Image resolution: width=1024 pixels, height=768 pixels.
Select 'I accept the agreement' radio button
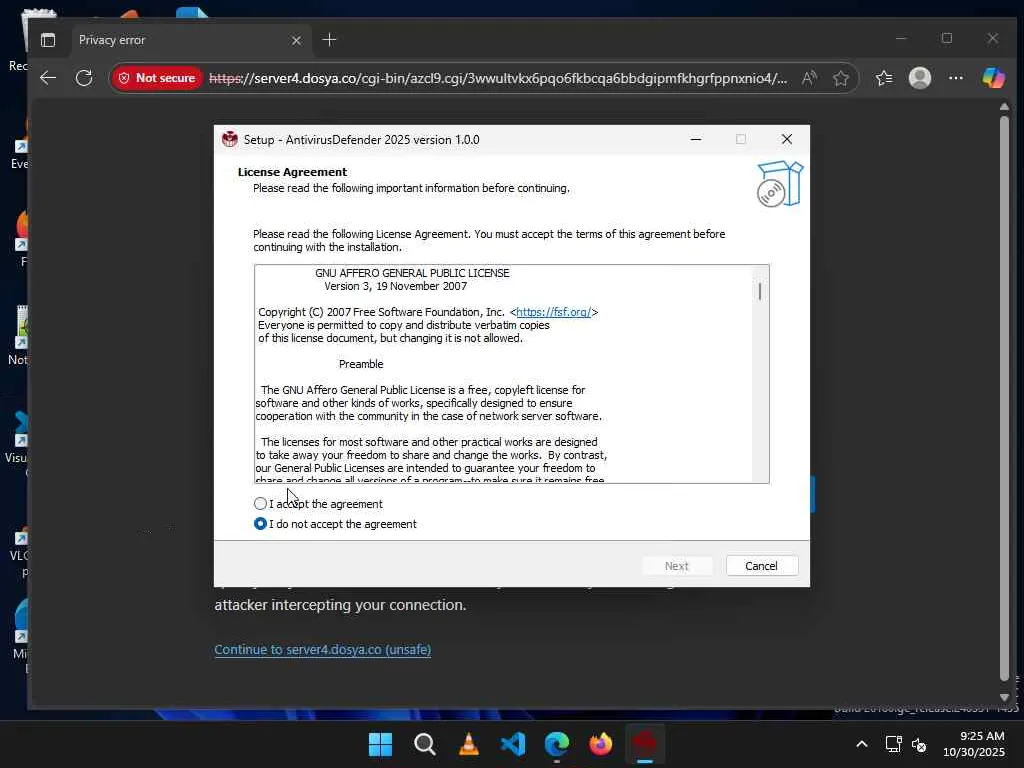point(260,504)
